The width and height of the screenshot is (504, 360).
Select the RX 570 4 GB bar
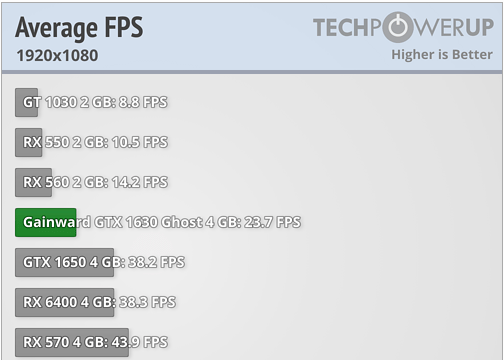[72, 342]
